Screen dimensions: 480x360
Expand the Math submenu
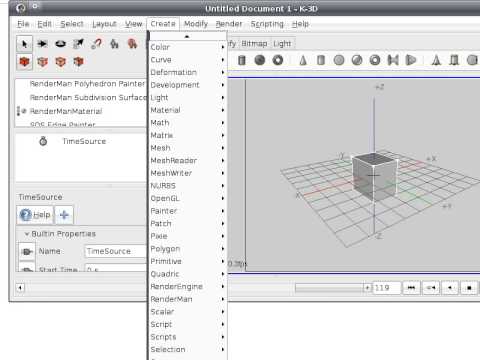[187, 123]
